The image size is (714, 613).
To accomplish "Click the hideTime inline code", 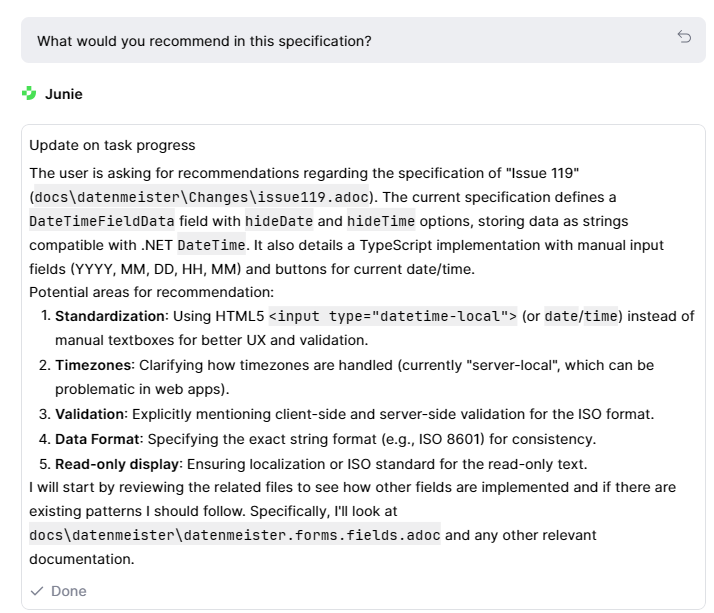I will (x=381, y=221).
